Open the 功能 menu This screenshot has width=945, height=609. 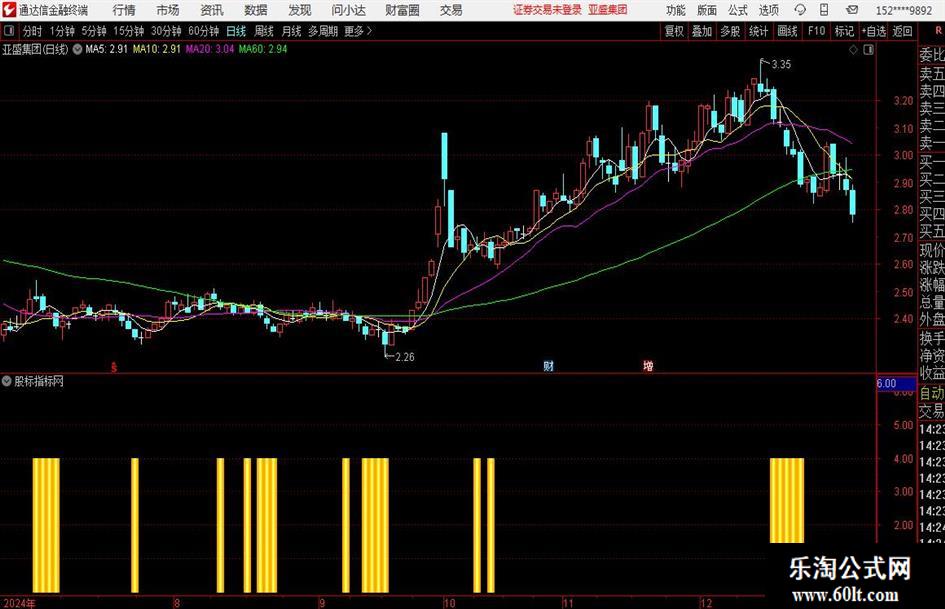[x=676, y=10]
